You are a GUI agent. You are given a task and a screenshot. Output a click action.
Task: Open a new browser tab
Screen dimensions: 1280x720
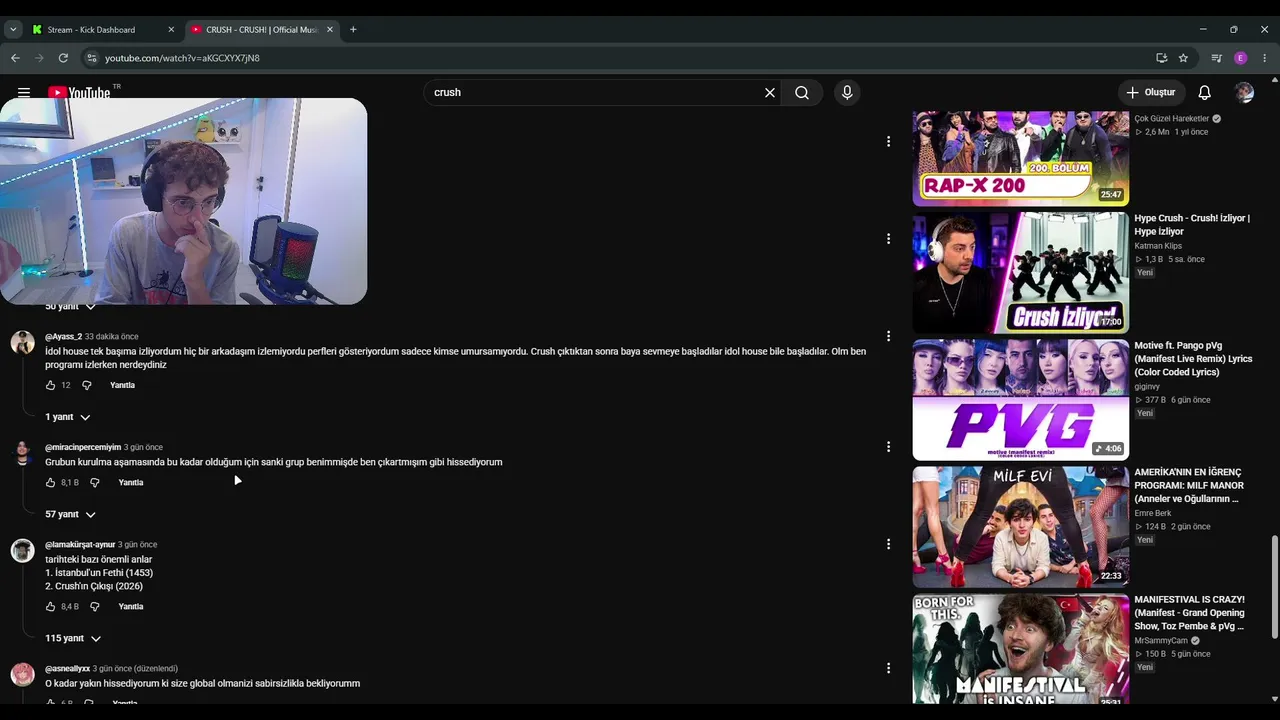tap(353, 29)
